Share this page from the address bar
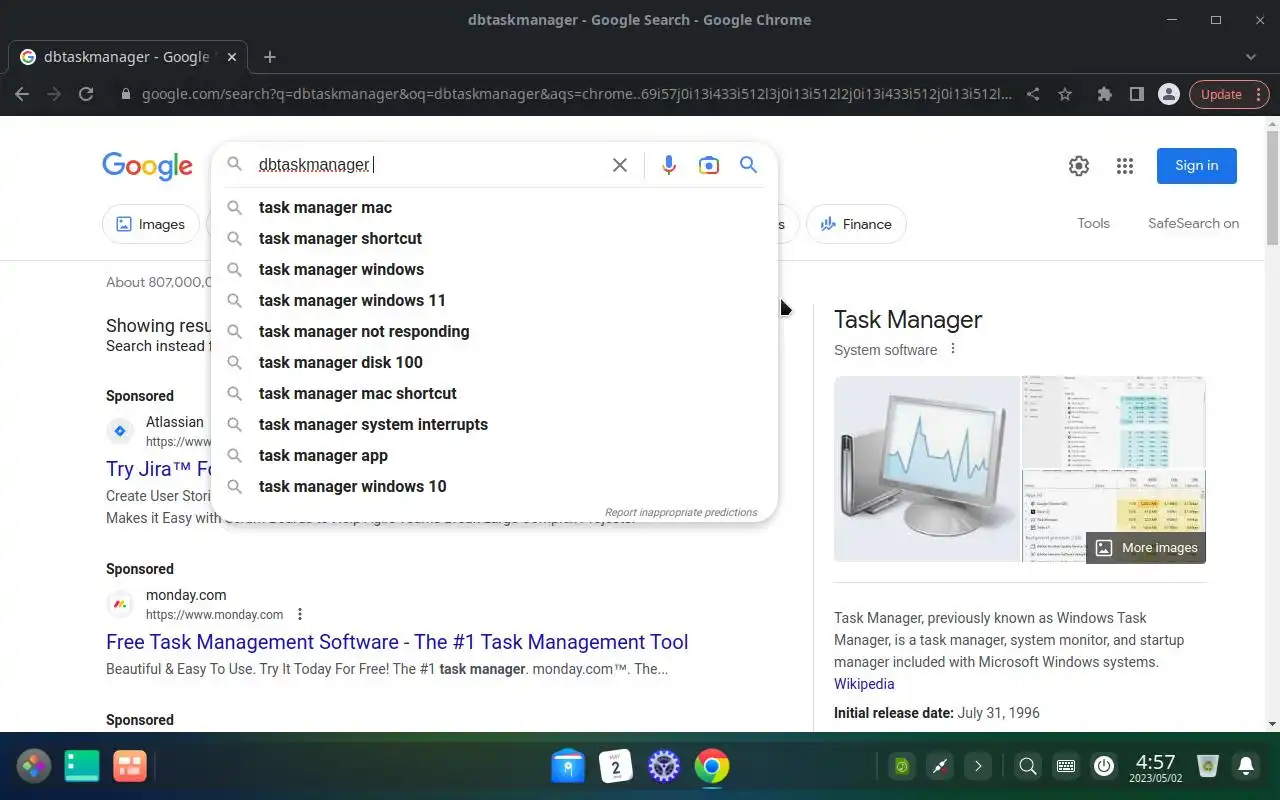Viewport: 1280px width, 800px height. click(1033, 94)
